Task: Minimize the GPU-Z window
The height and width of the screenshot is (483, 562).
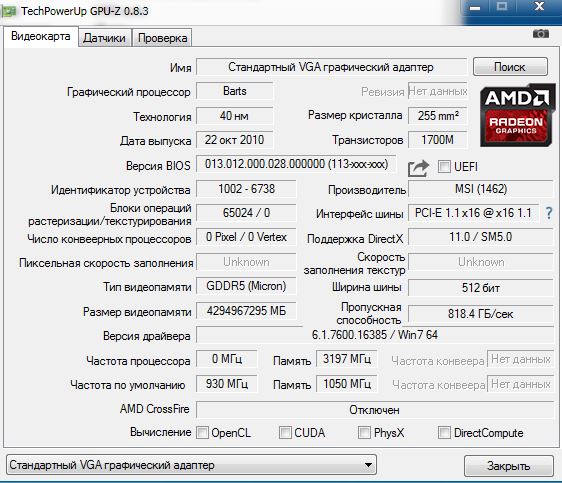Action: (475, 8)
